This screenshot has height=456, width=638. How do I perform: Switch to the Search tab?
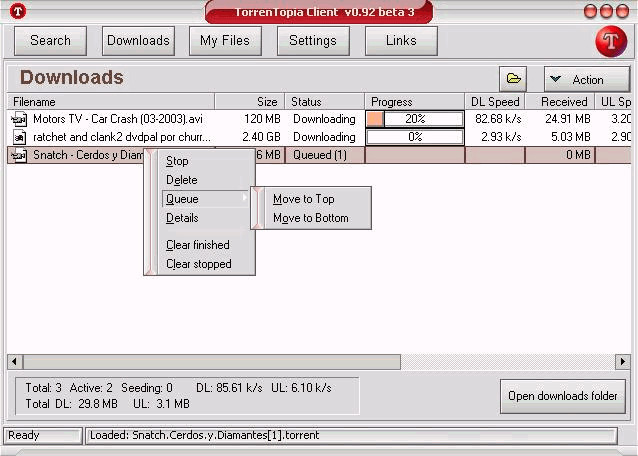pos(50,41)
